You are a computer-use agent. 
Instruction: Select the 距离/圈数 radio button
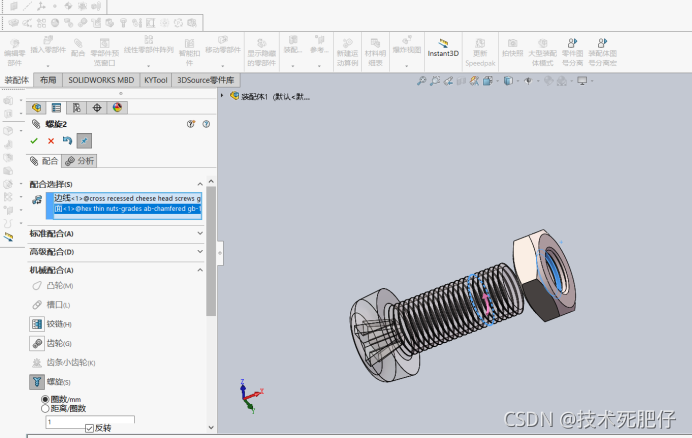(45, 408)
